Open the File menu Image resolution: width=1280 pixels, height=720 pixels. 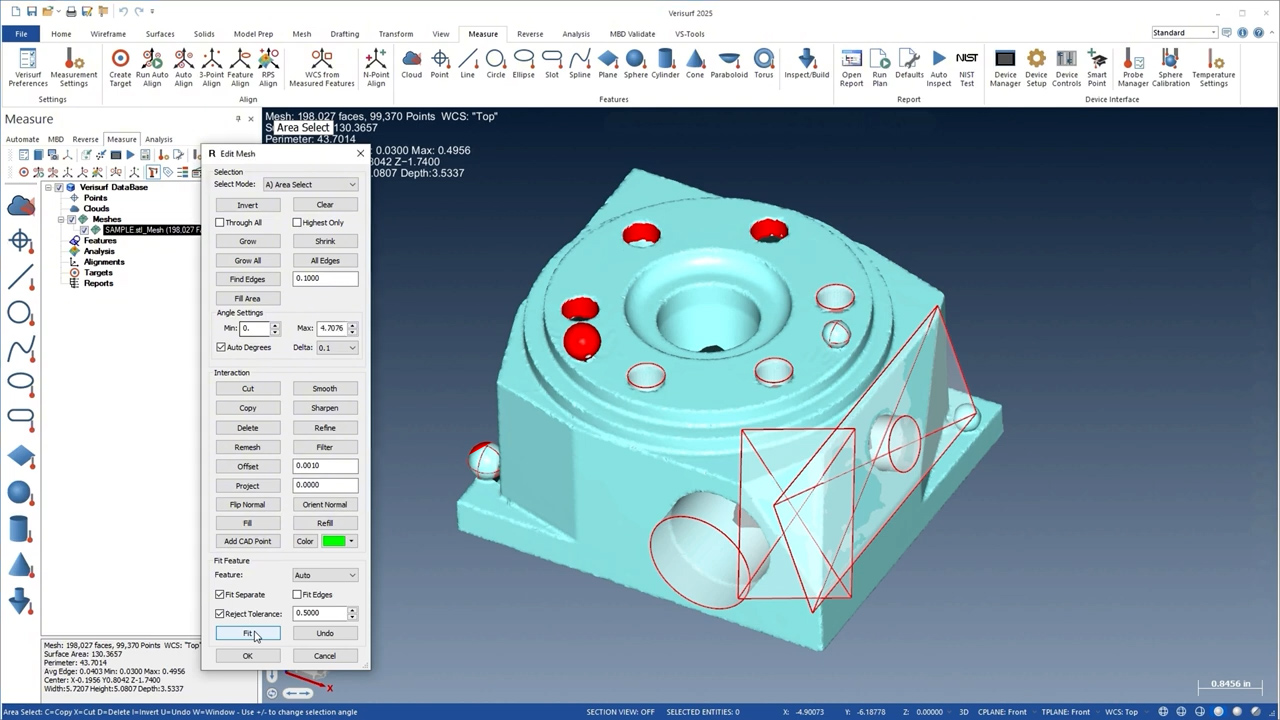(x=21, y=33)
